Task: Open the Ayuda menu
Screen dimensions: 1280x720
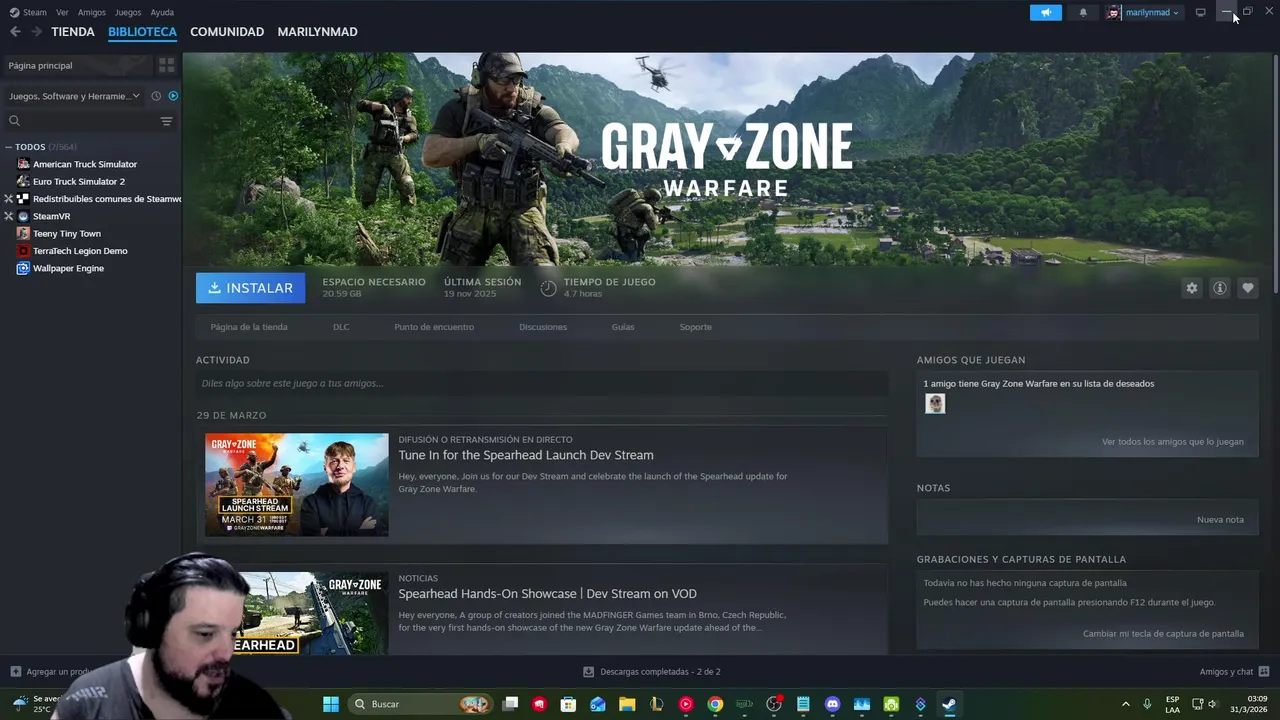Action: pyautogui.click(x=162, y=12)
